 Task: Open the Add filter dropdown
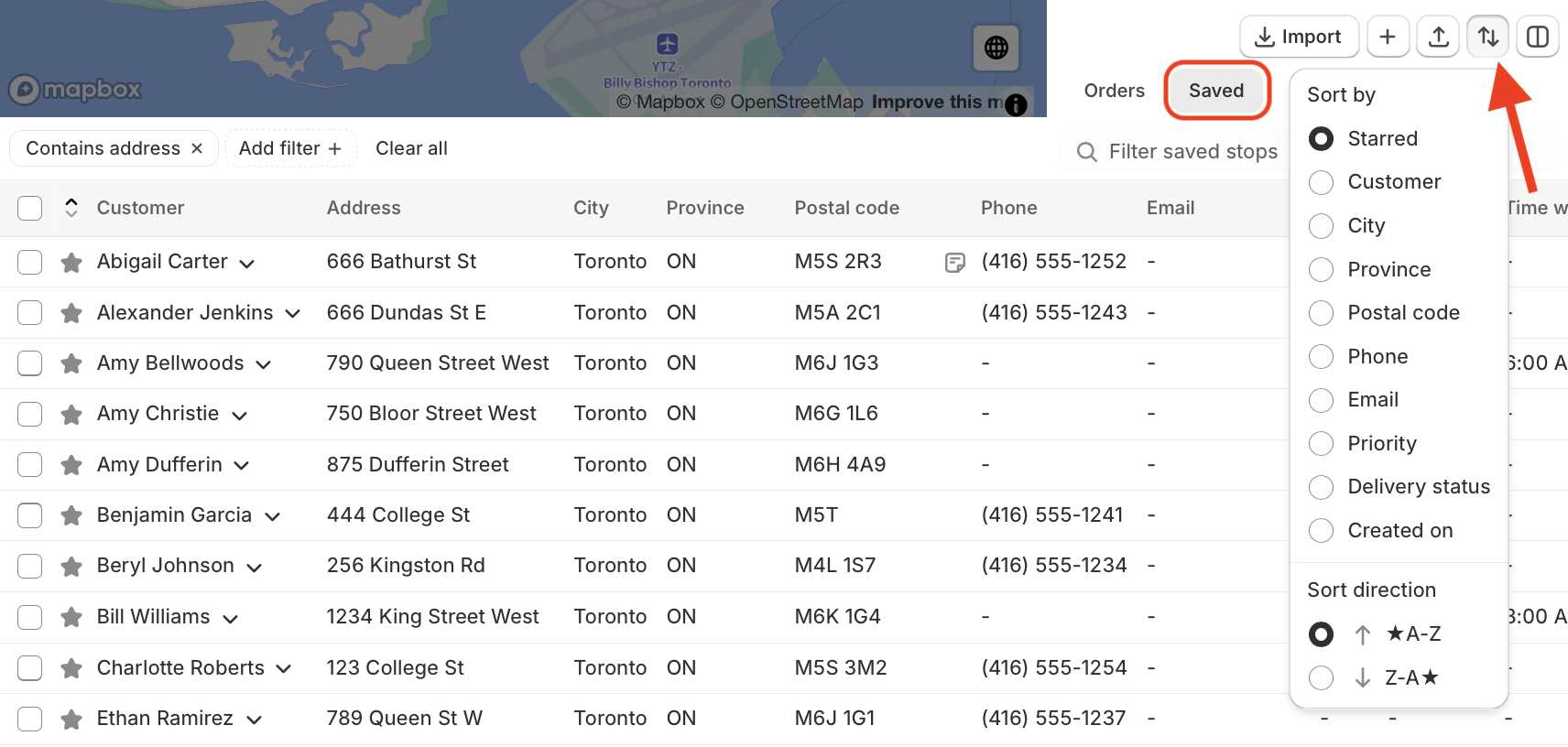coord(290,148)
